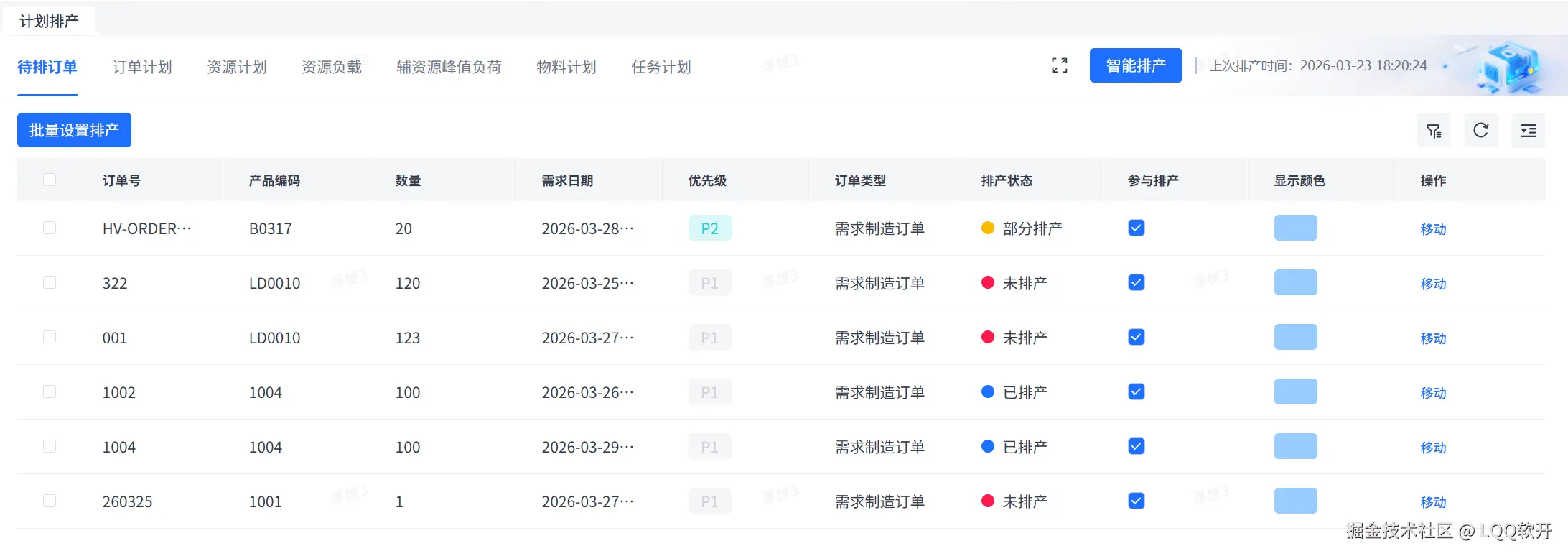
Task: Select row checkbox for order 260325
Action: point(50,501)
